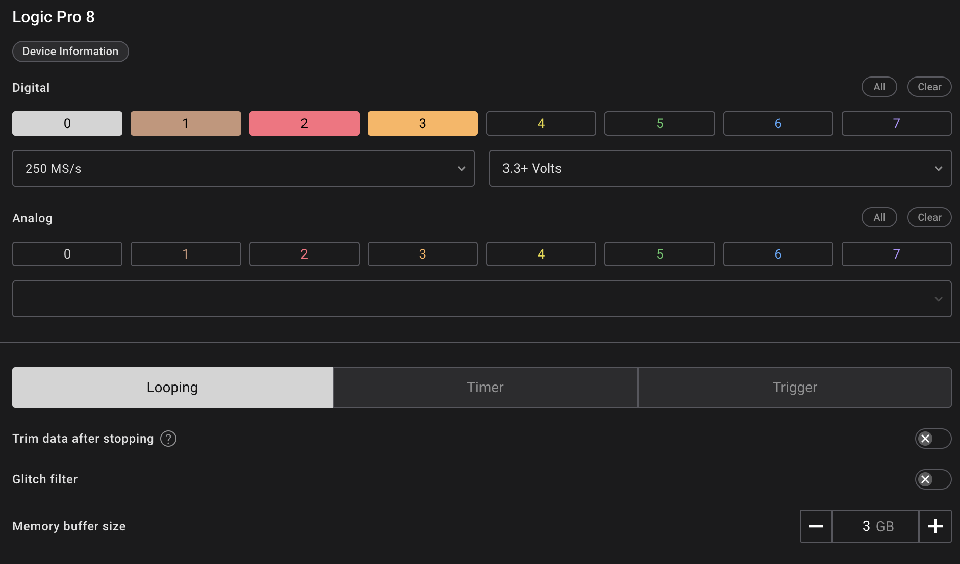Image resolution: width=960 pixels, height=564 pixels.
Task: Toggle Trim data after stopping switch
Action: tap(933, 438)
